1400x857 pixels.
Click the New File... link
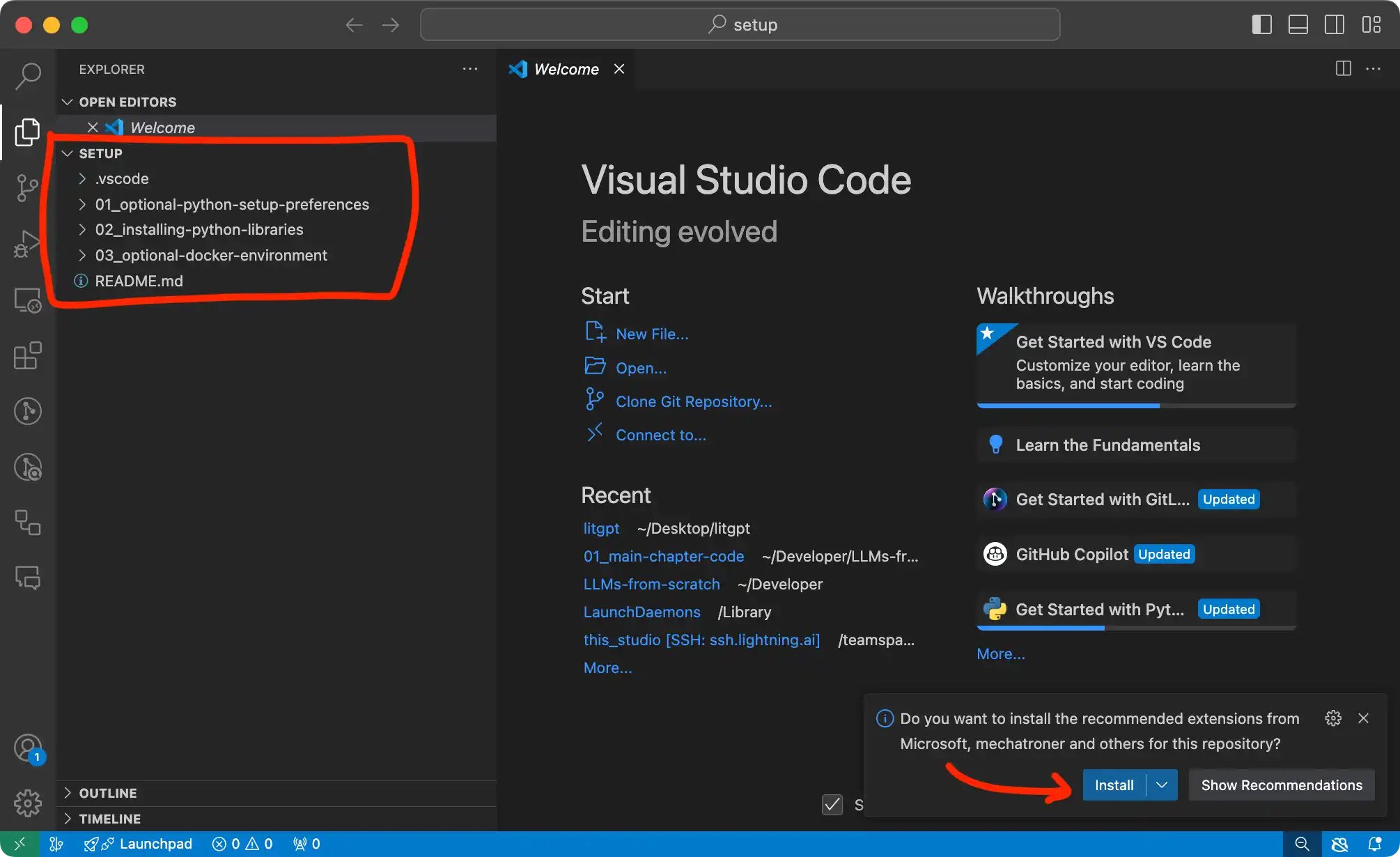pyautogui.click(x=652, y=334)
